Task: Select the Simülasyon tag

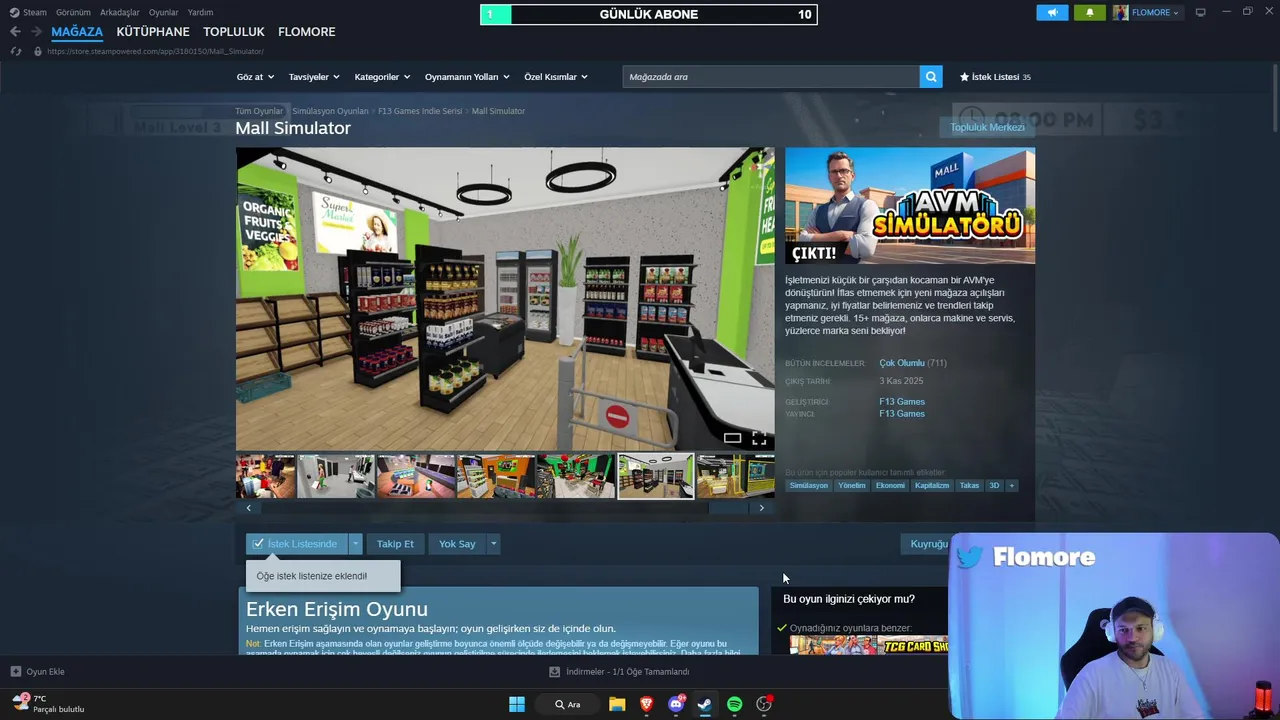Action: point(809,486)
